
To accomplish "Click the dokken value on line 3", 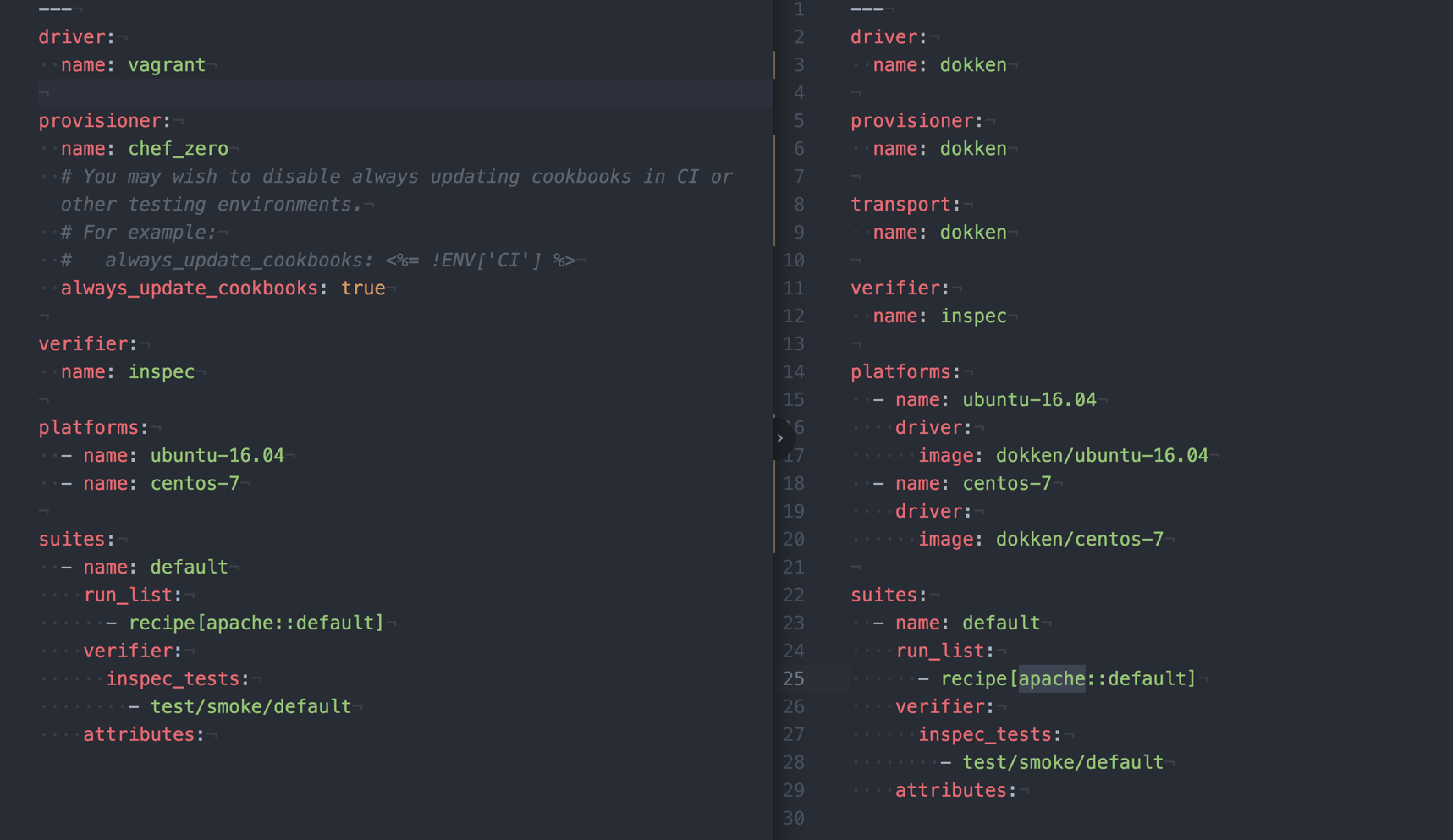I will click(973, 64).
